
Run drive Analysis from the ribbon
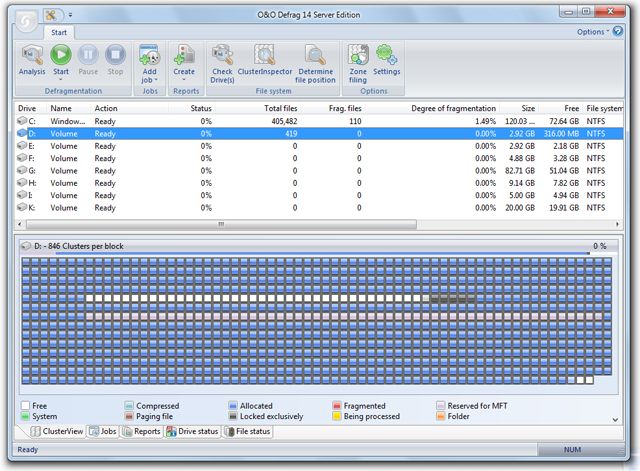coord(32,60)
